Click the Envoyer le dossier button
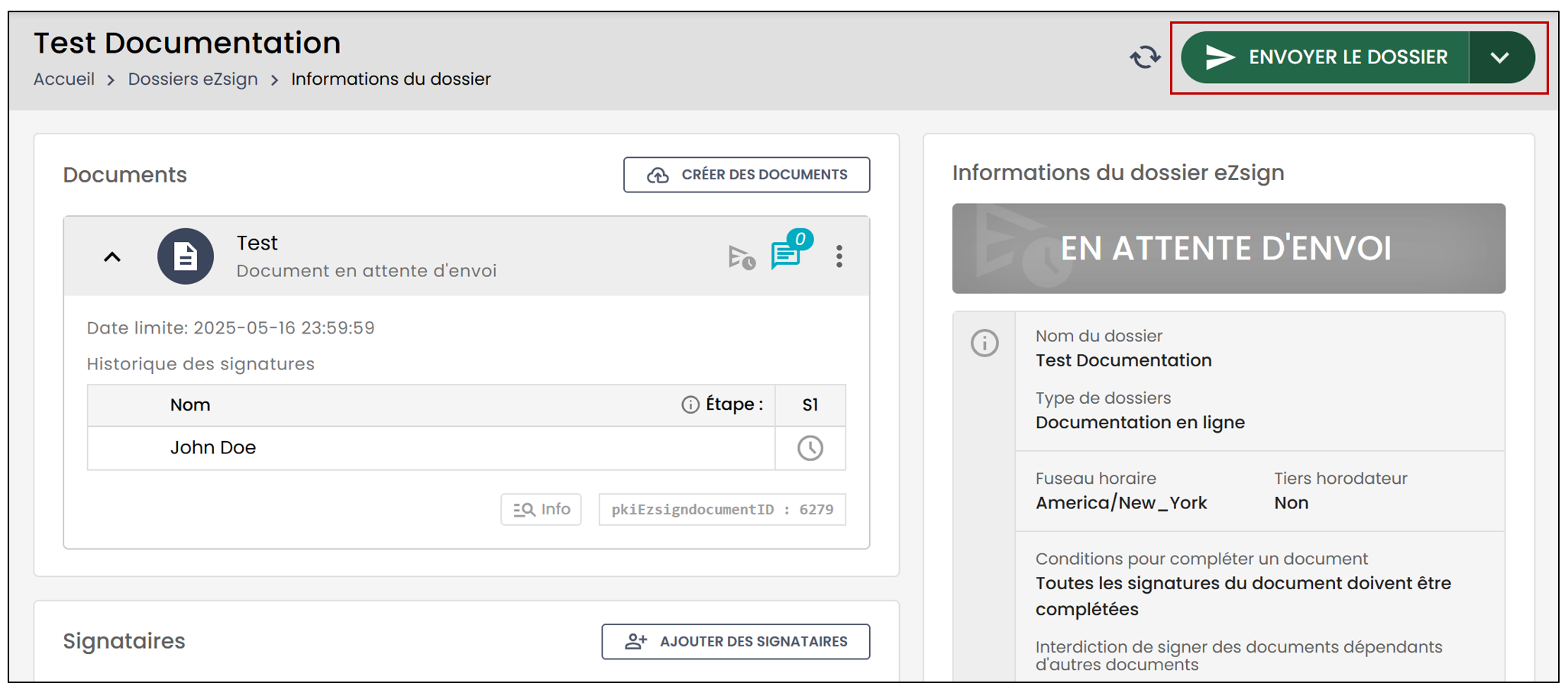Image resolution: width=1568 pixels, height=693 pixels. [1324, 57]
